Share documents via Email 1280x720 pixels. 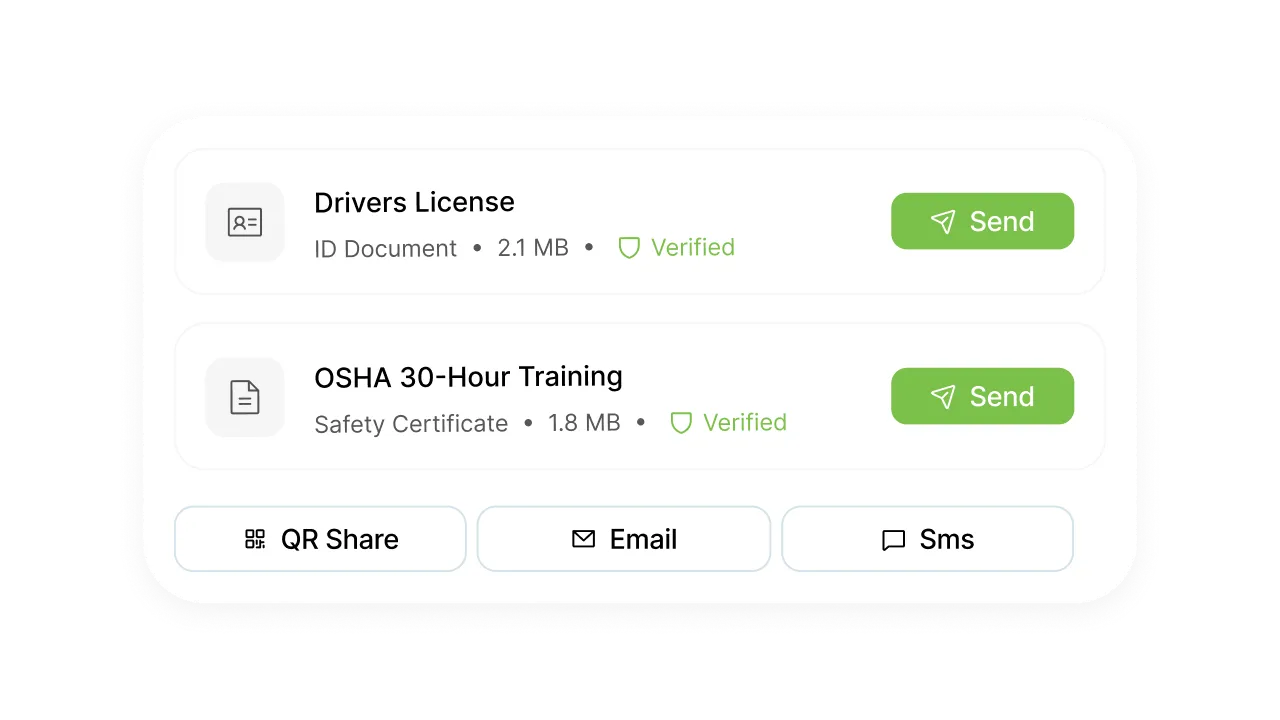623,539
